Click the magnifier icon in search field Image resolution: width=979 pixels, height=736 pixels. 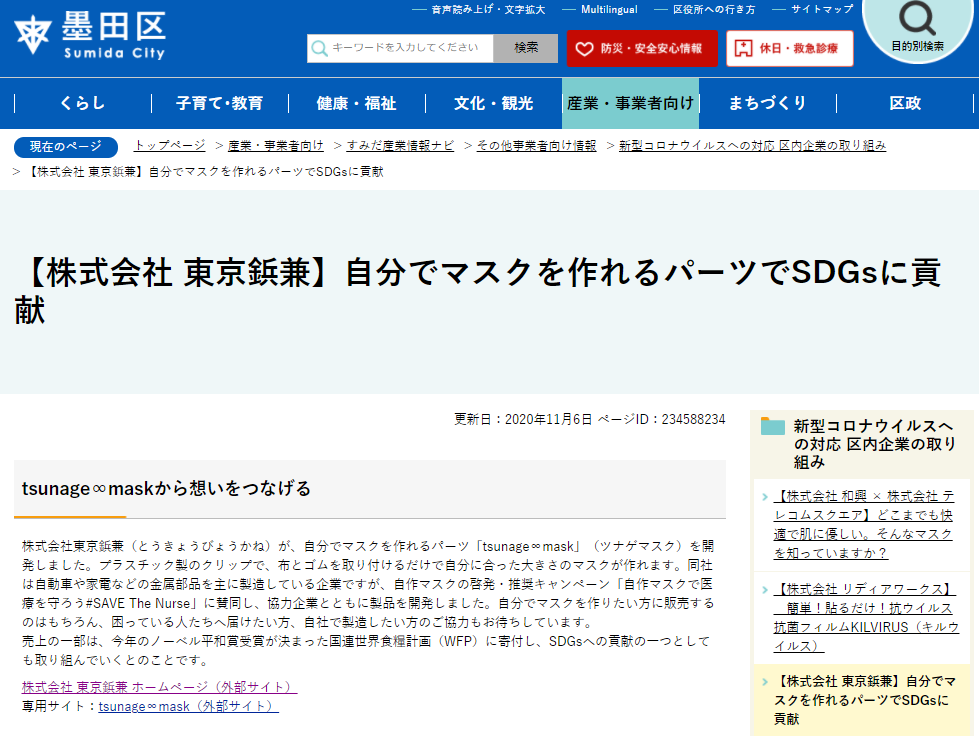tap(319, 48)
